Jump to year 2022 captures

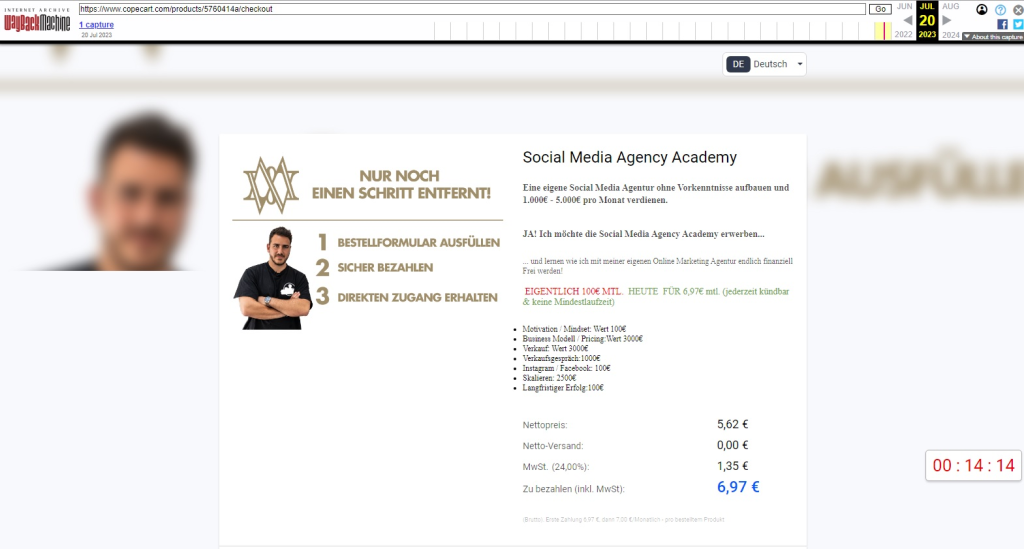pyautogui.click(x=904, y=35)
